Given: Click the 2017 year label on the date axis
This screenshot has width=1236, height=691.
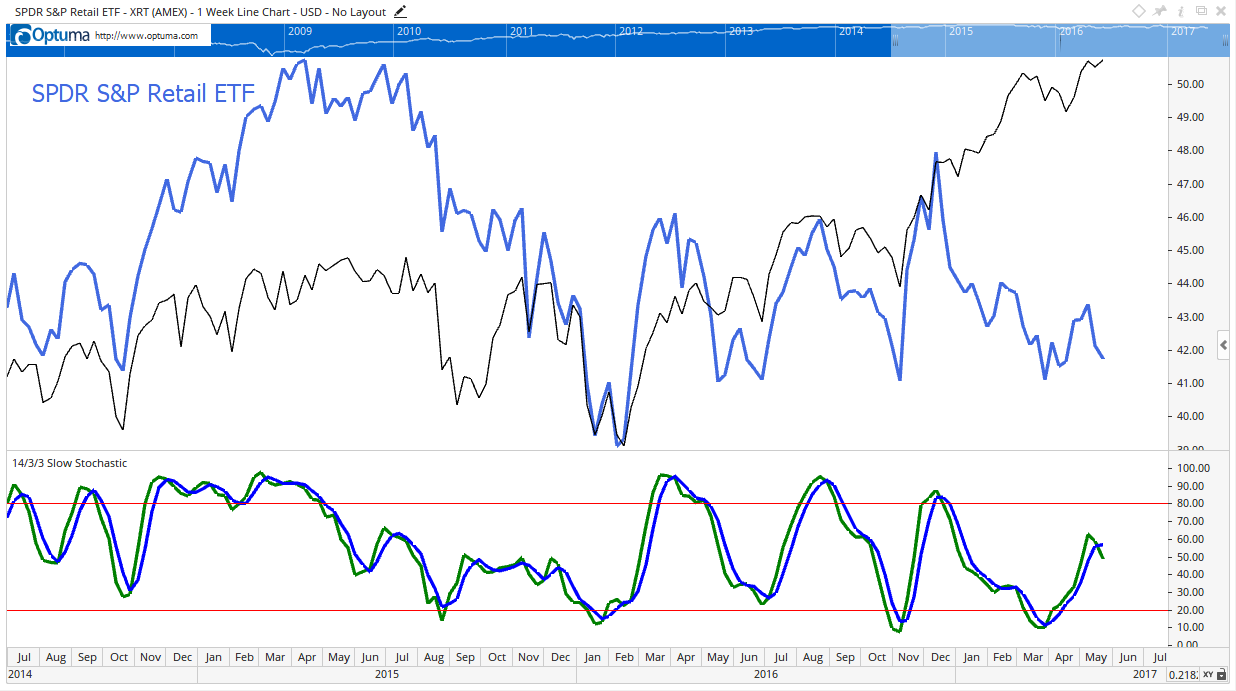Looking at the screenshot, I should [1144, 674].
